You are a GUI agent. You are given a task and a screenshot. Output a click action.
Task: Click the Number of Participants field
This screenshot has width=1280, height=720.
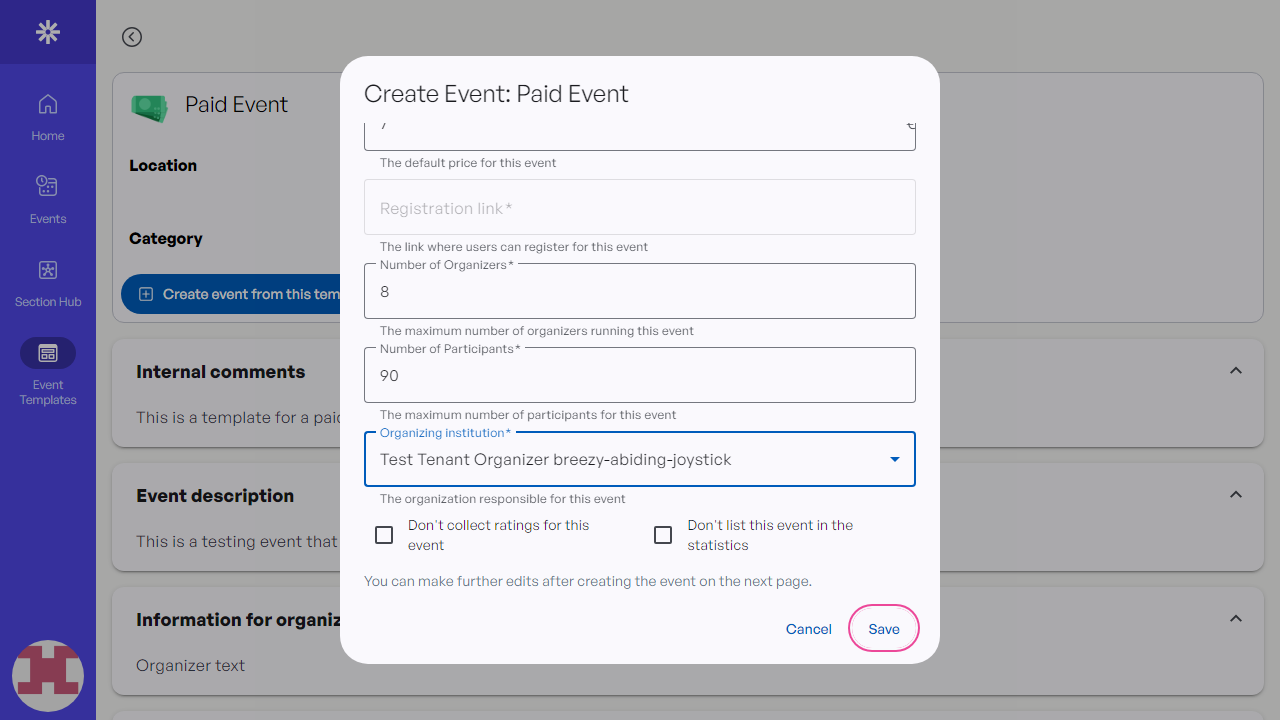[640, 376]
